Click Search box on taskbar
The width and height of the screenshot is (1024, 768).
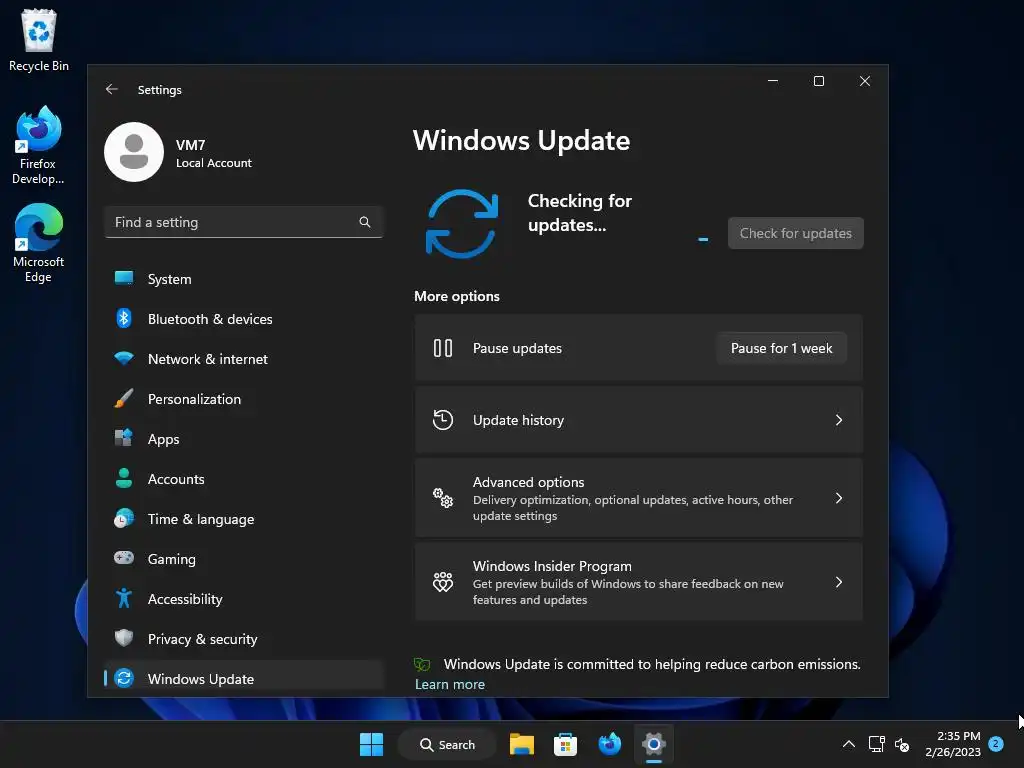(447, 744)
